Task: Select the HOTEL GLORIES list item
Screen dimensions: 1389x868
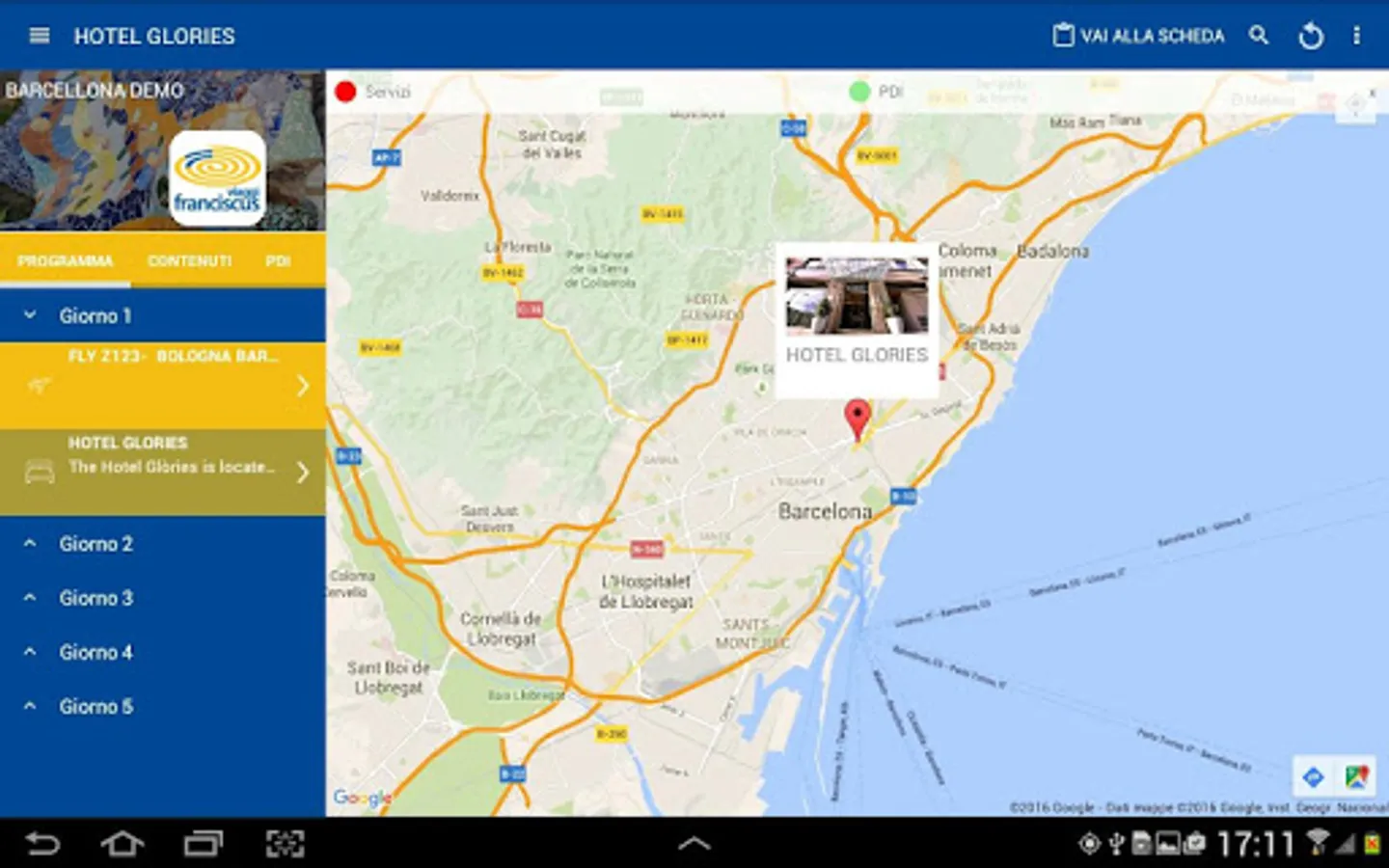Action: [162, 473]
